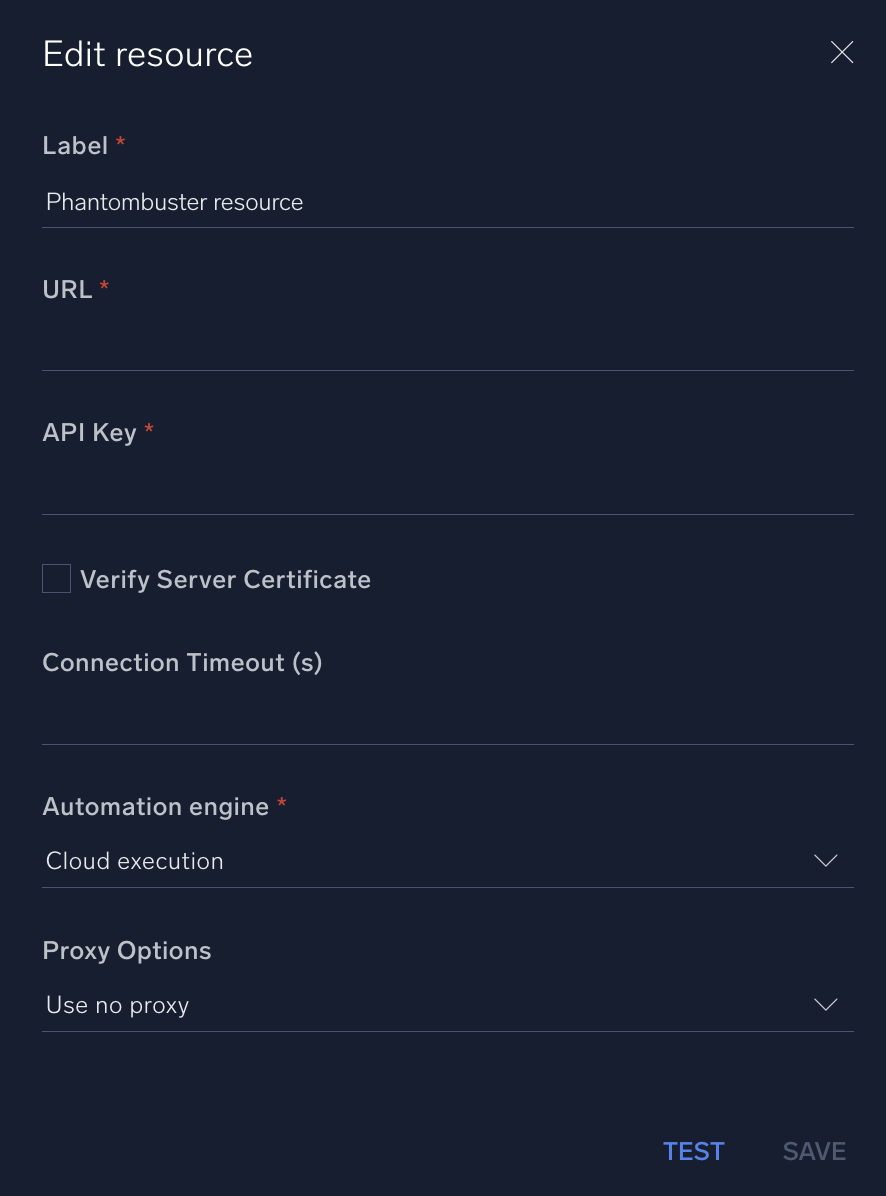
Task: Click the TEST button
Action: click(x=693, y=1151)
